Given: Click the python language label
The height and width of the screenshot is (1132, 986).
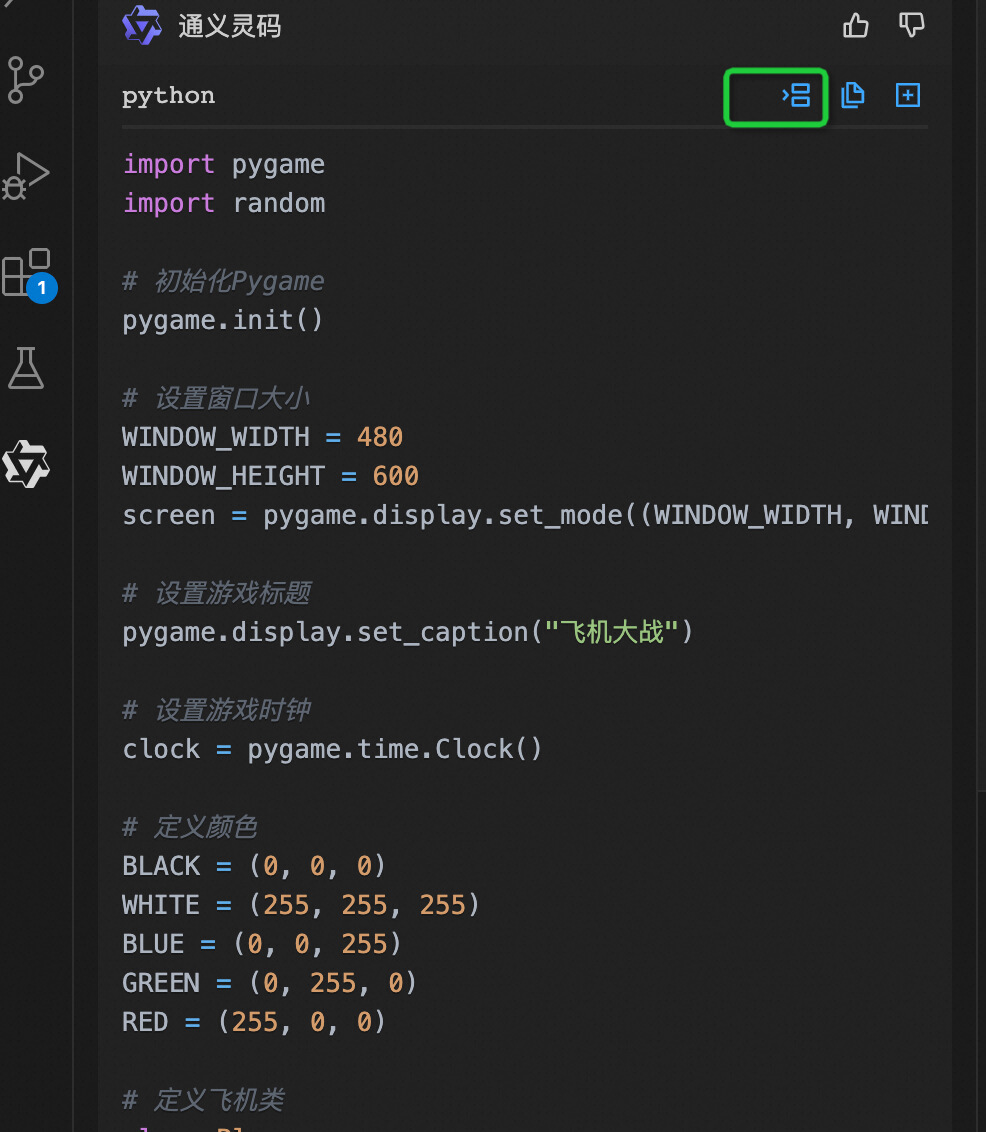Looking at the screenshot, I should pos(168,96).
